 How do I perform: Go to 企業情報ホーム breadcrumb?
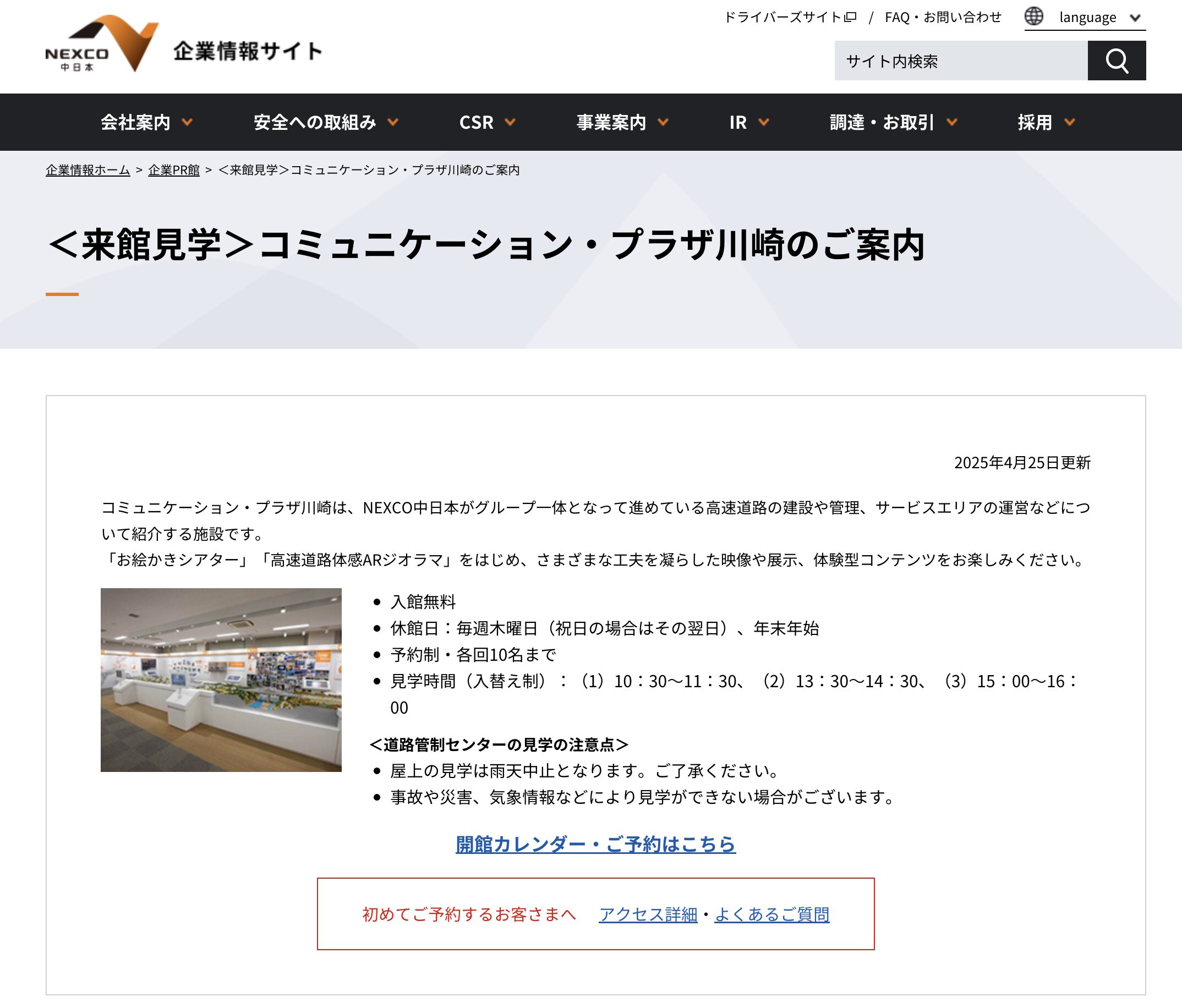coord(88,170)
